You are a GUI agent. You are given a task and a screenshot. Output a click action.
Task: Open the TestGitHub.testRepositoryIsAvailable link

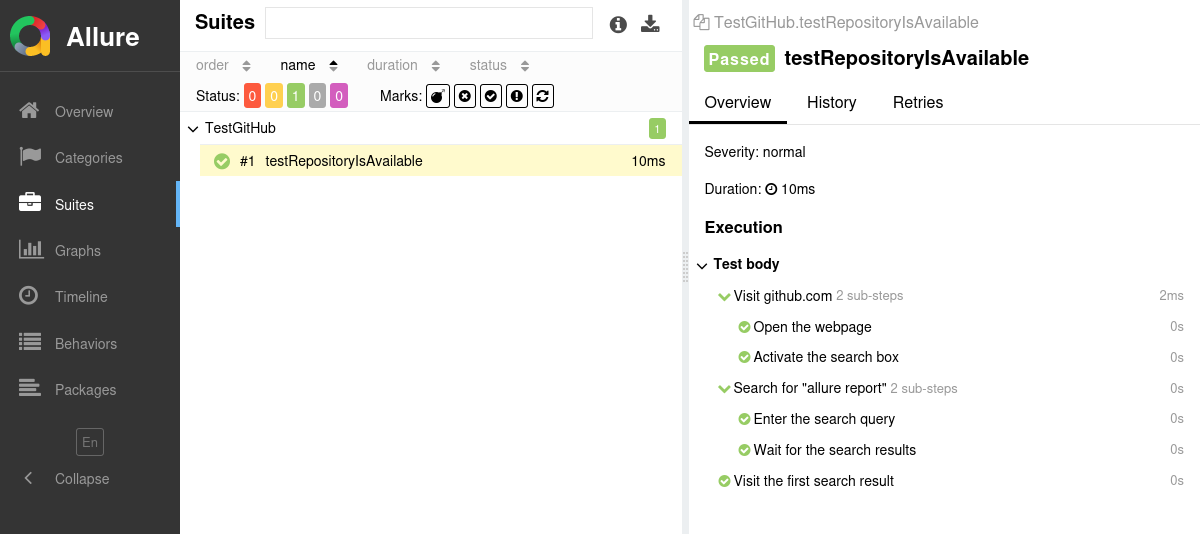(x=846, y=22)
